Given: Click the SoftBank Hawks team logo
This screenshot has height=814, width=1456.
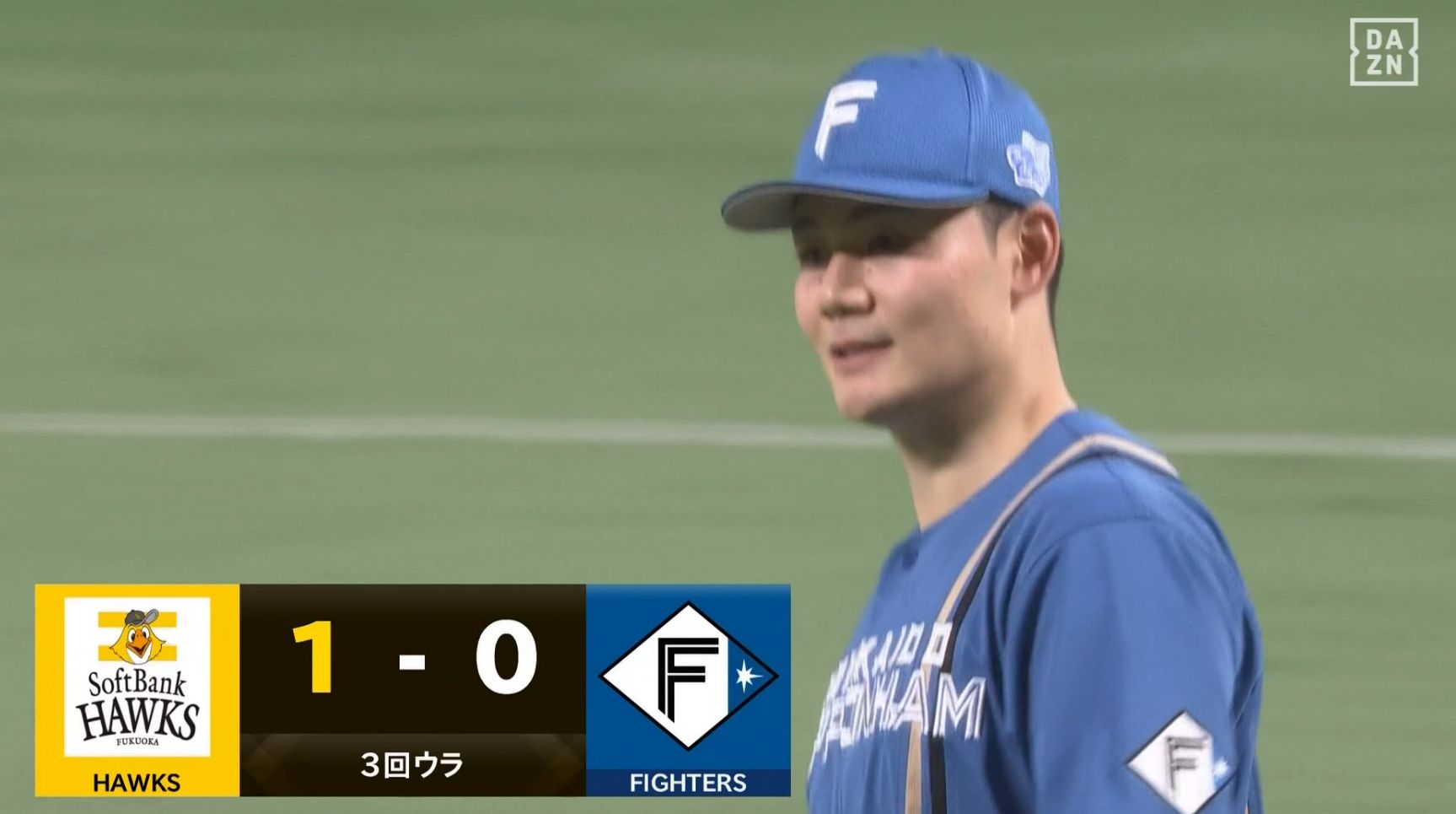Looking at the screenshot, I should click(x=137, y=677).
